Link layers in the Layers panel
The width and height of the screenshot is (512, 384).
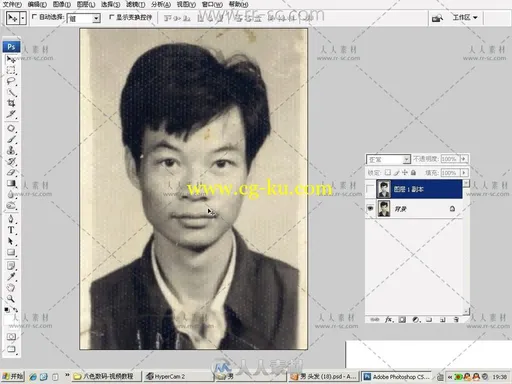click(374, 320)
